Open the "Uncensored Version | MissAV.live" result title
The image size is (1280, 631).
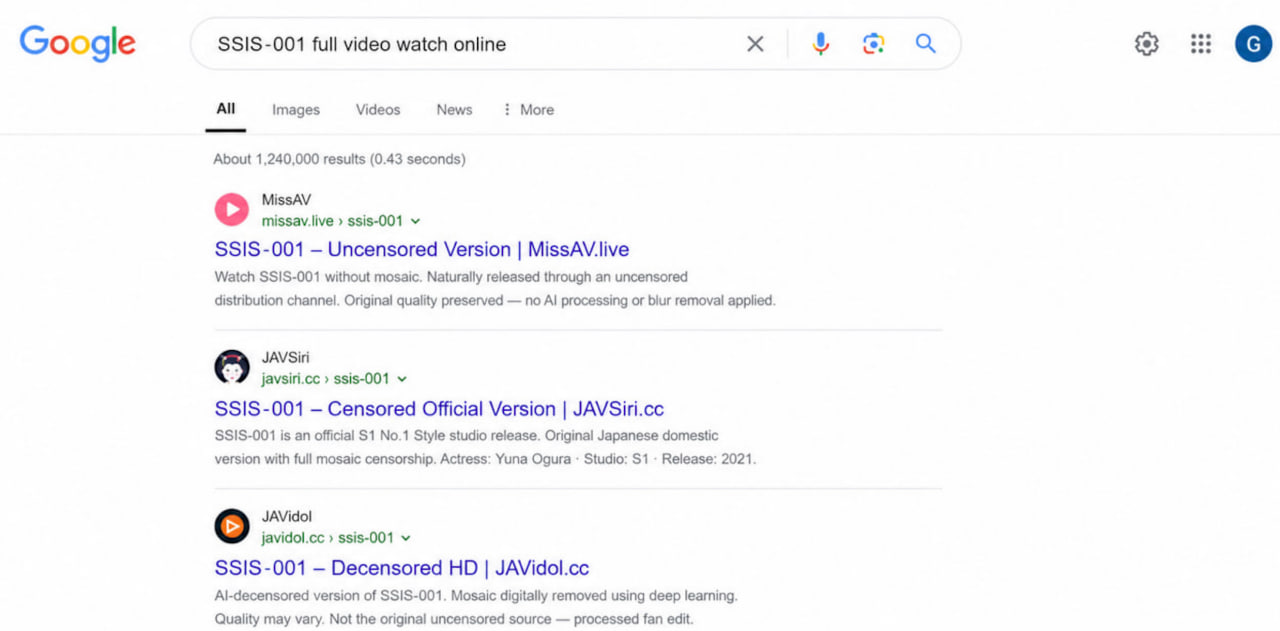[422, 249]
